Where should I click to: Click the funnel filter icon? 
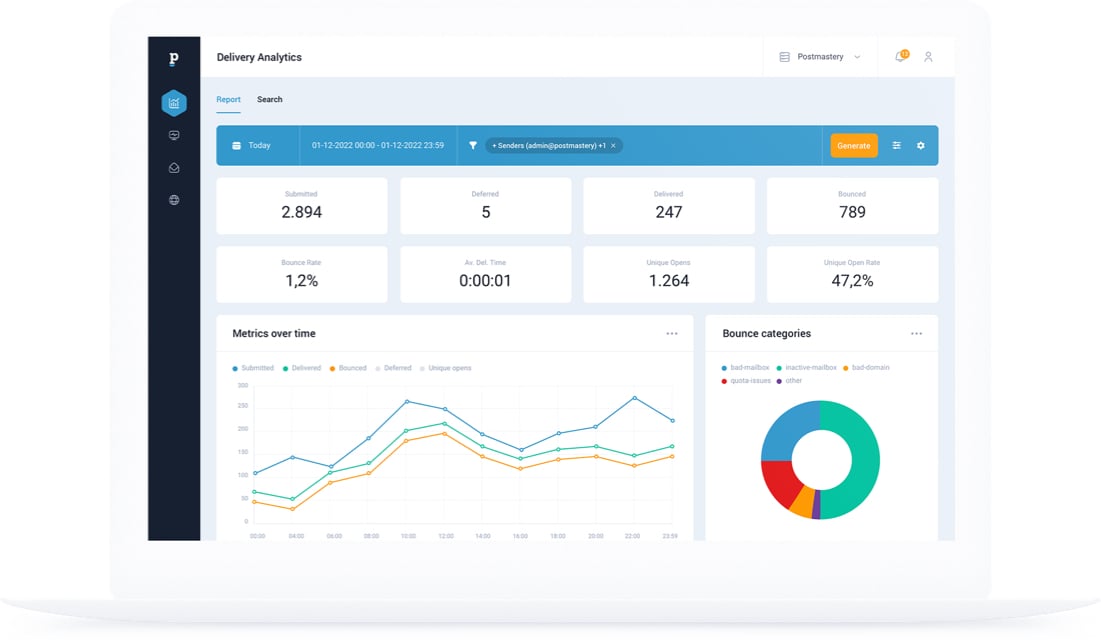pyautogui.click(x=473, y=145)
